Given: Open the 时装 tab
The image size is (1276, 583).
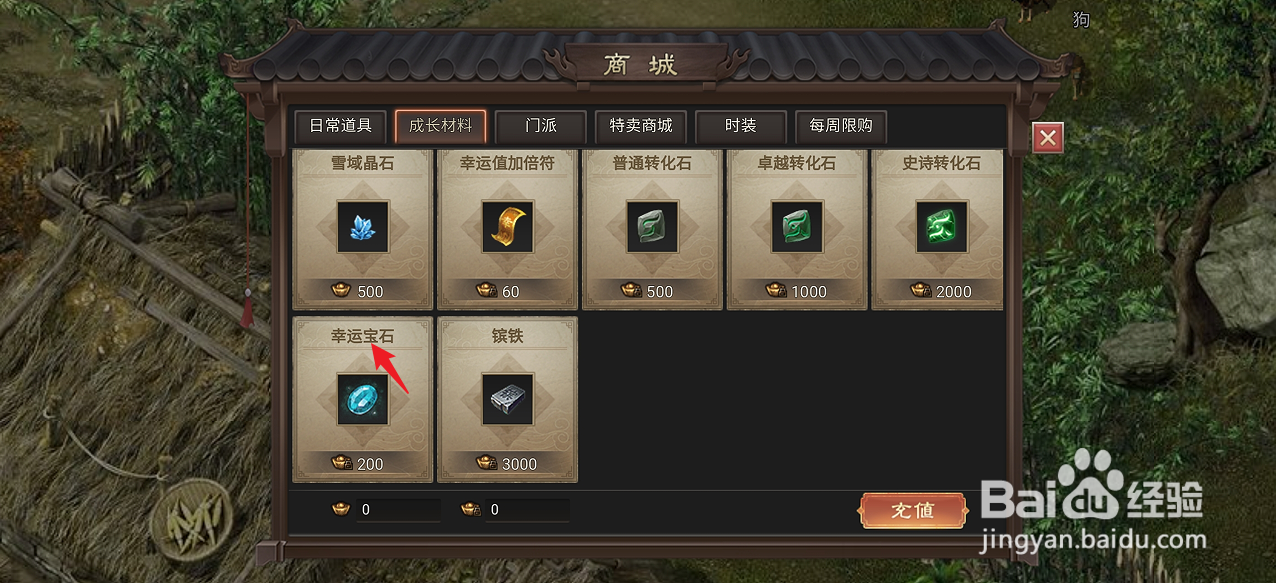Looking at the screenshot, I should click(x=740, y=126).
